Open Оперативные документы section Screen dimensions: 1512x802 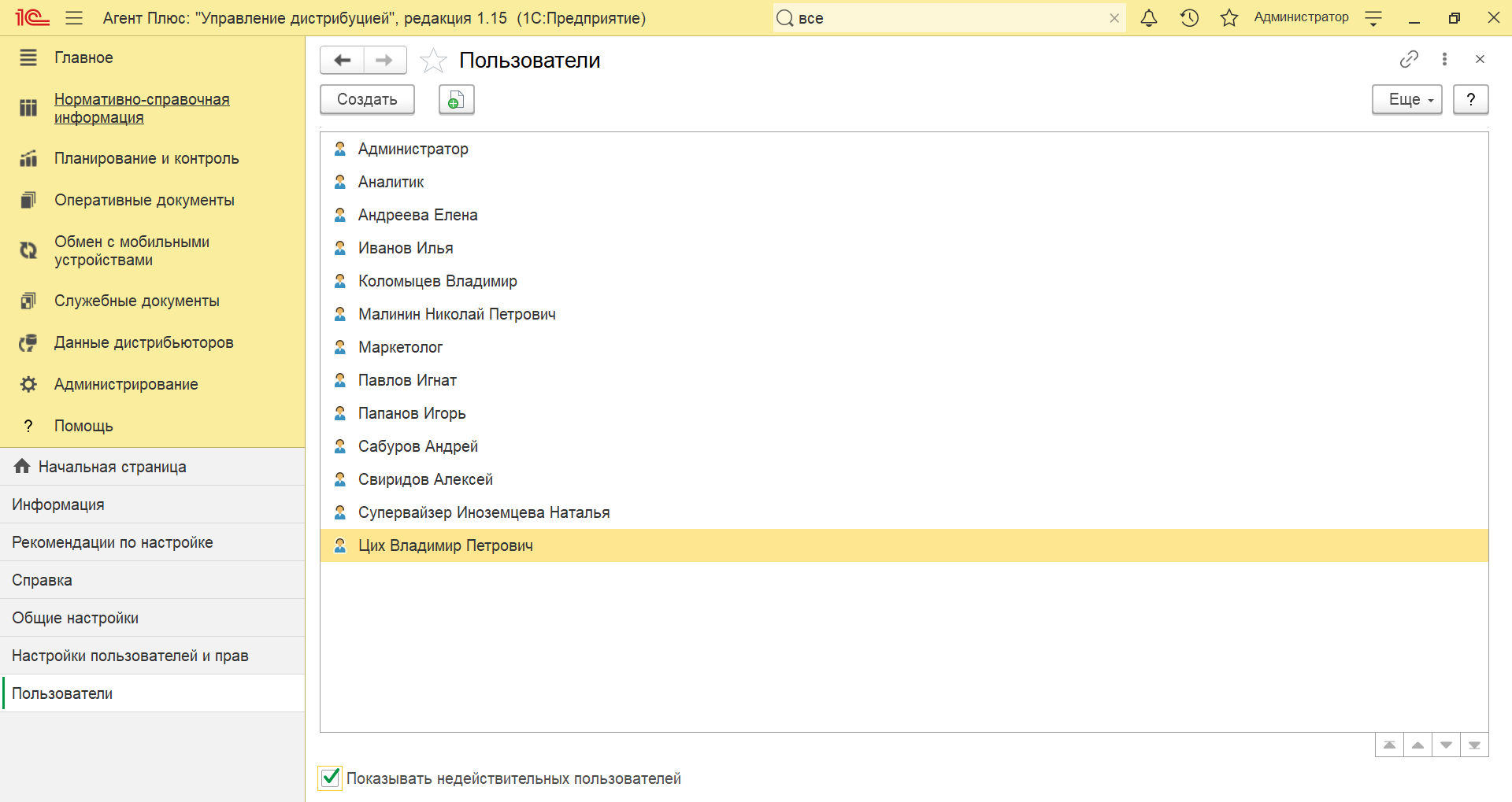coord(144,200)
